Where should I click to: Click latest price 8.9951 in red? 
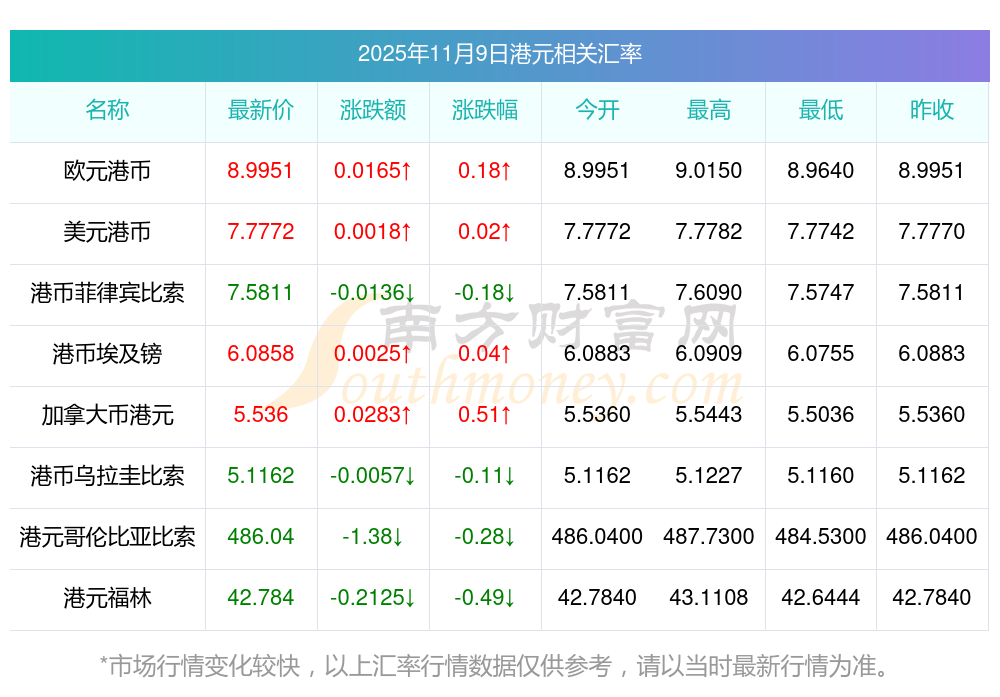pyautogui.click(x=260, y=171)
